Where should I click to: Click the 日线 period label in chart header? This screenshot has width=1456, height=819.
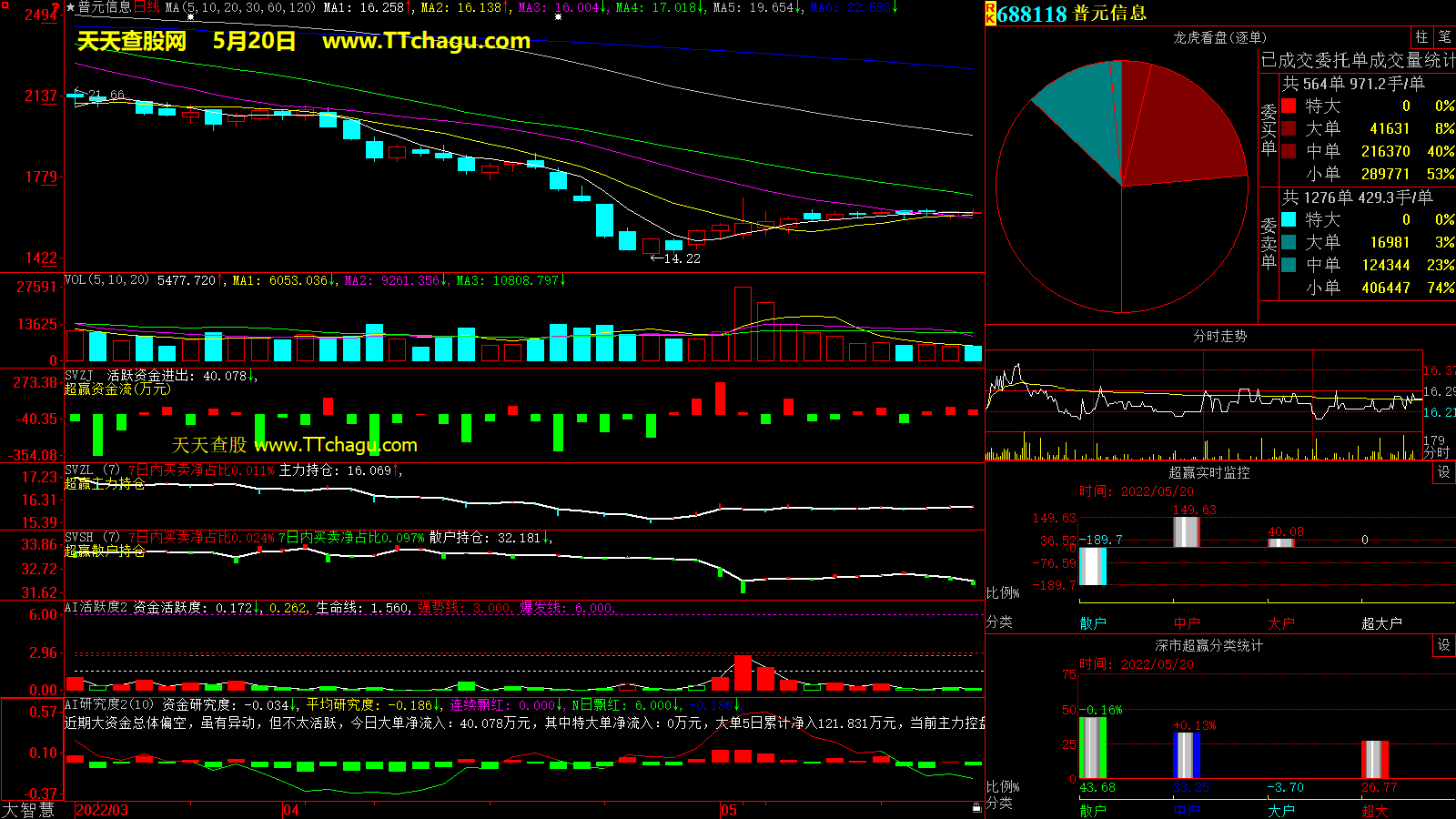(x=147, y=7)
